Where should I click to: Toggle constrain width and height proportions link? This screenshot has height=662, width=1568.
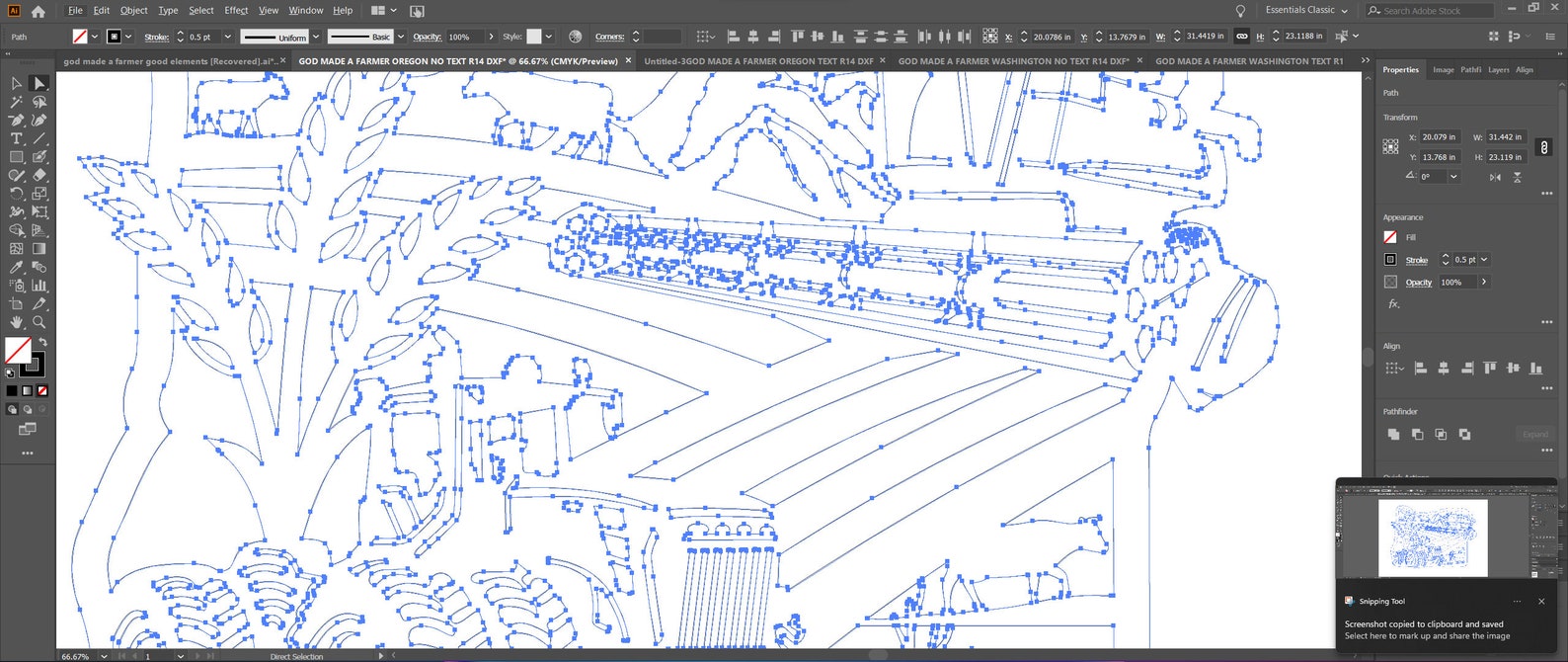pos(1544,147)
